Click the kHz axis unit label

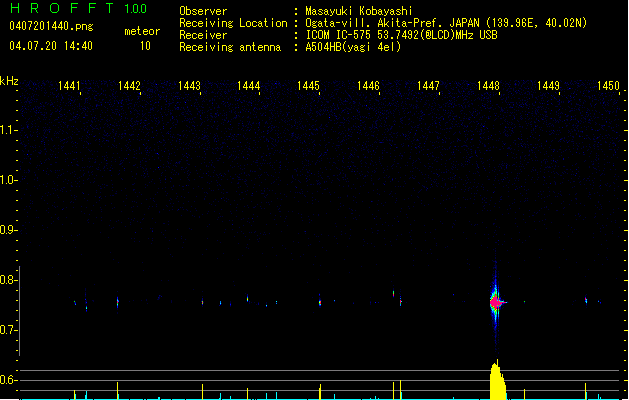pos(9,80)
